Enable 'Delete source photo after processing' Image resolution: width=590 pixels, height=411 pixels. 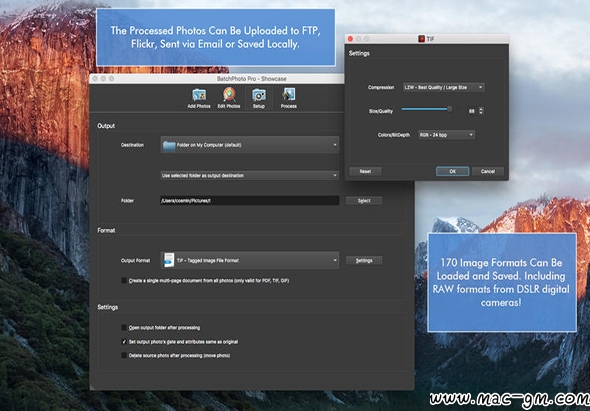point(124,355)
